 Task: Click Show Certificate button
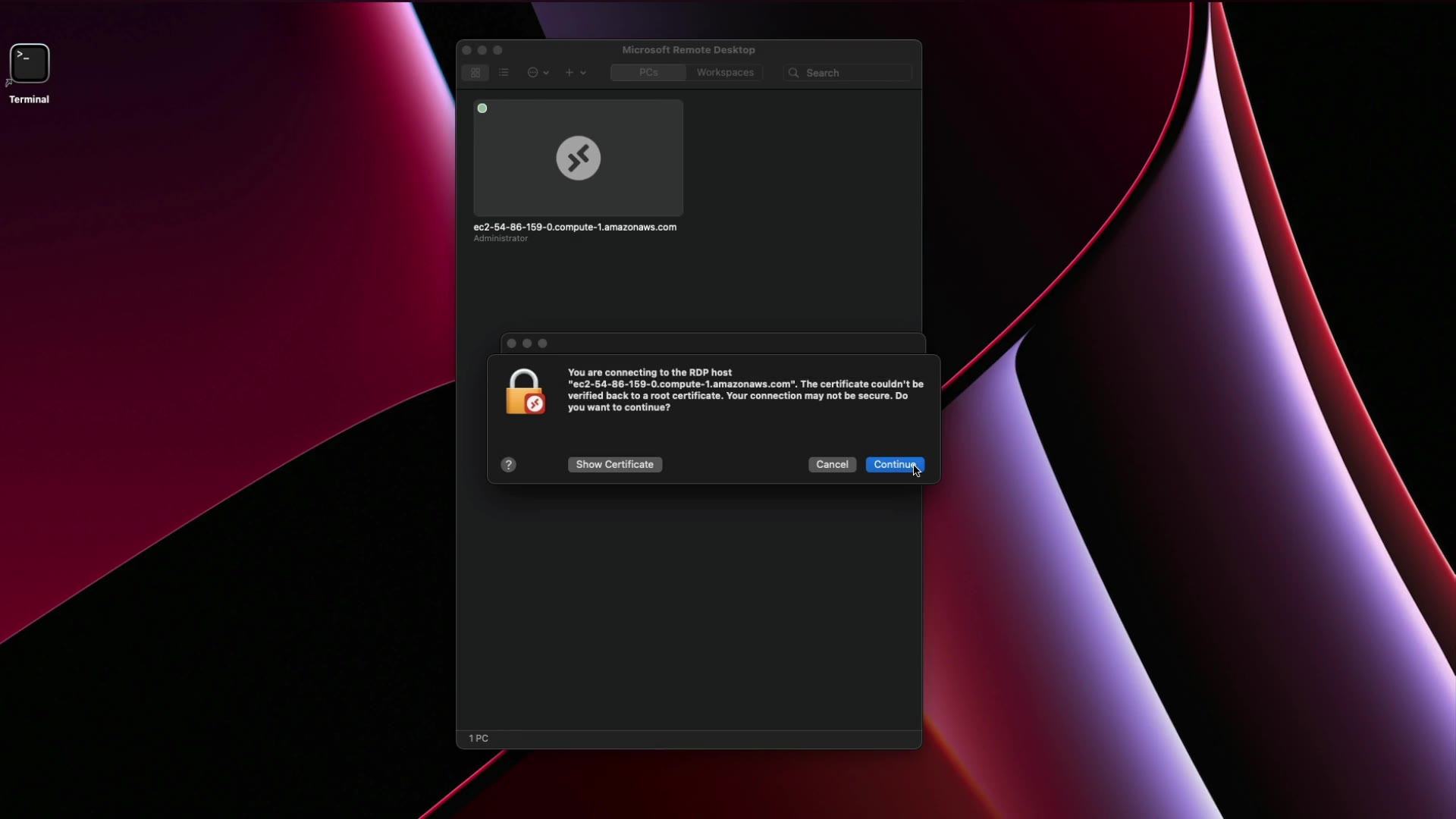614,464
